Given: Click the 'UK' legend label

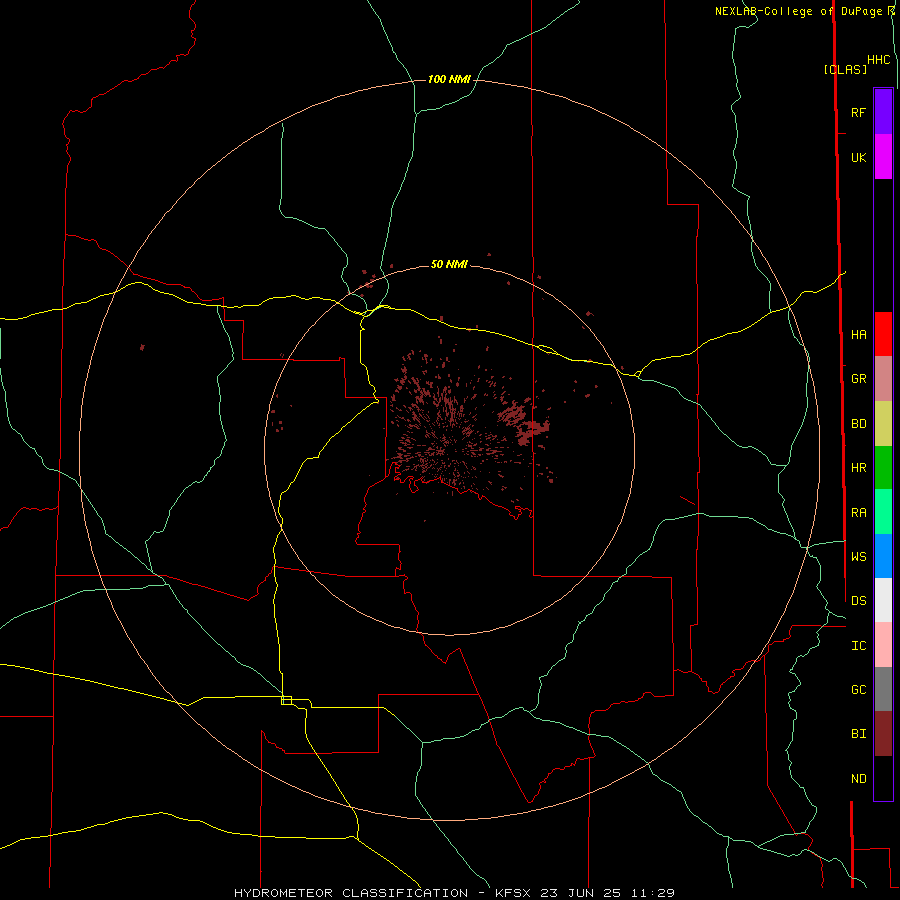Looking at the screenshot, I should [859, 157].
